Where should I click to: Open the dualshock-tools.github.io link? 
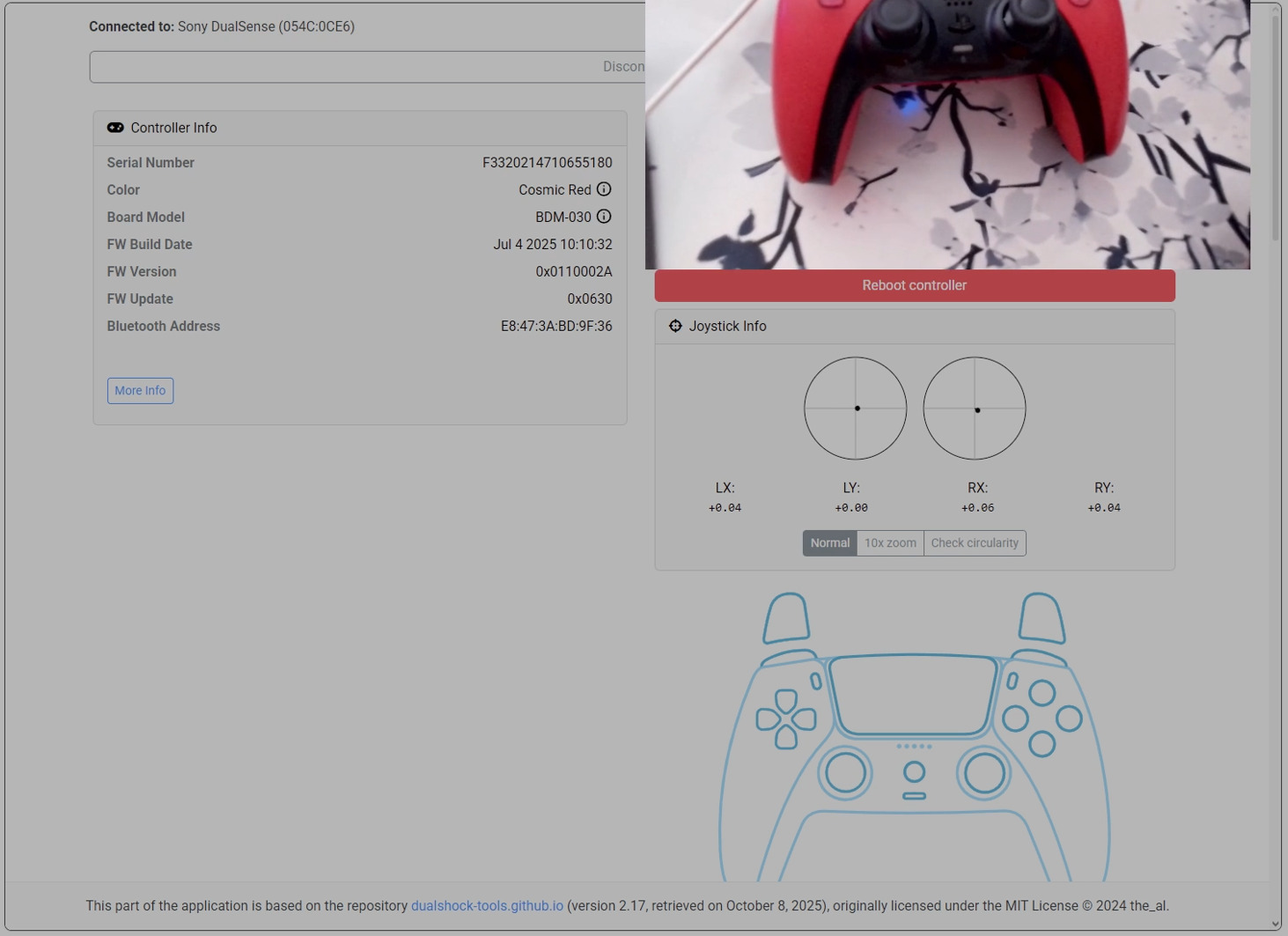coord(487,906)
